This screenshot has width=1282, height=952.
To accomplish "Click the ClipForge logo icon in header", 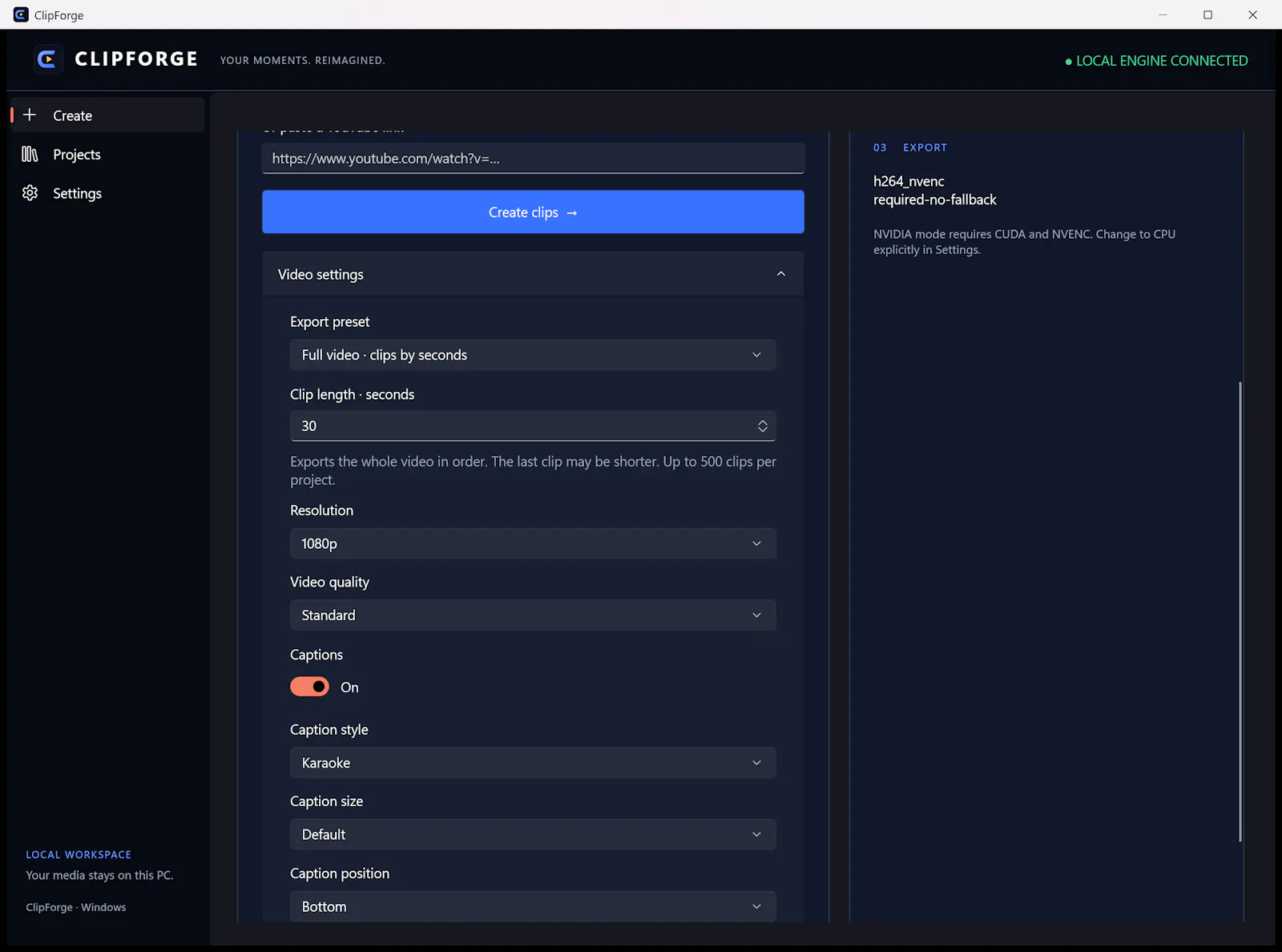I will coord(47,59).
